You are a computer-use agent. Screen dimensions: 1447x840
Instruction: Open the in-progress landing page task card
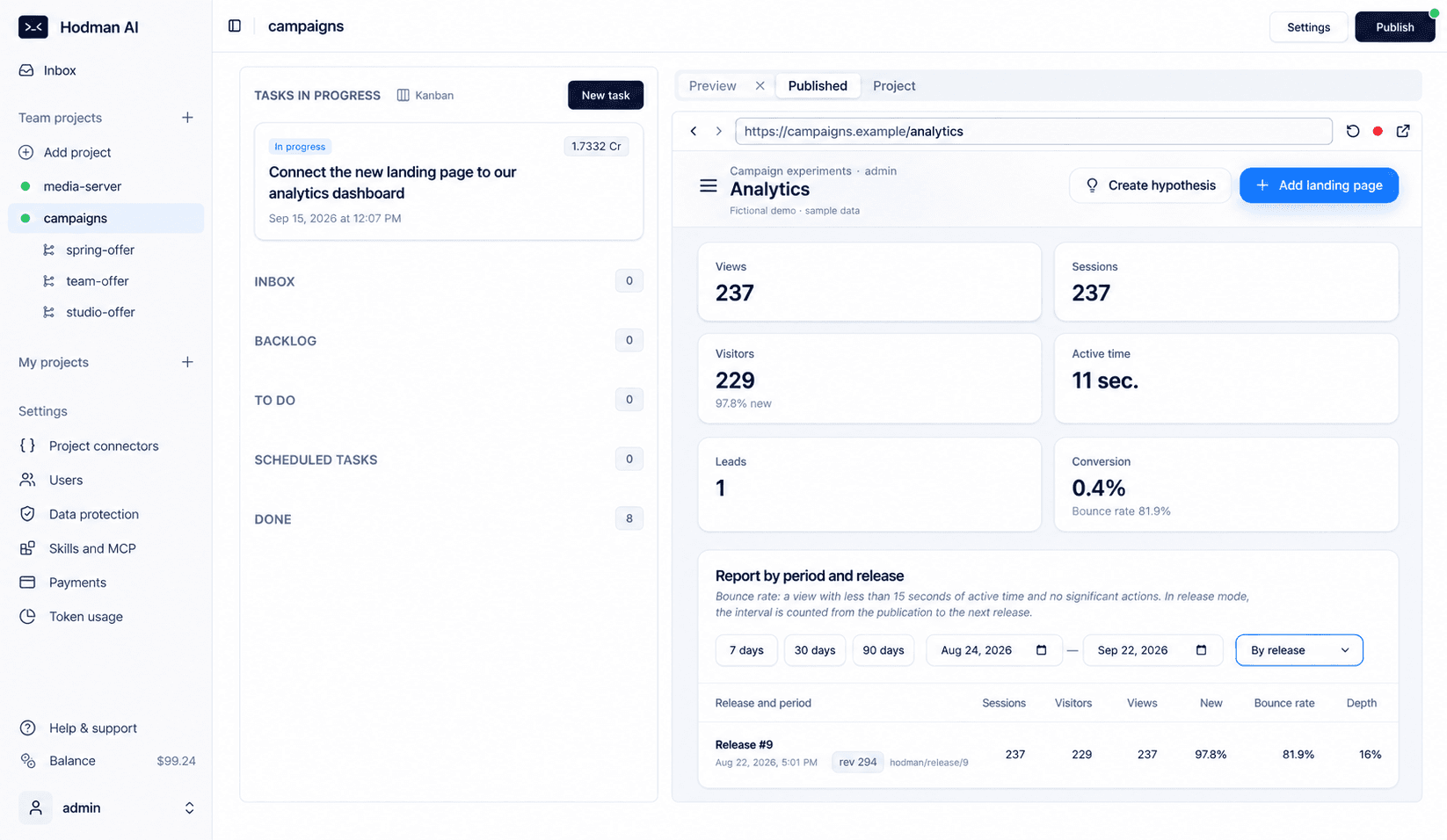click(x=448, y=182)
